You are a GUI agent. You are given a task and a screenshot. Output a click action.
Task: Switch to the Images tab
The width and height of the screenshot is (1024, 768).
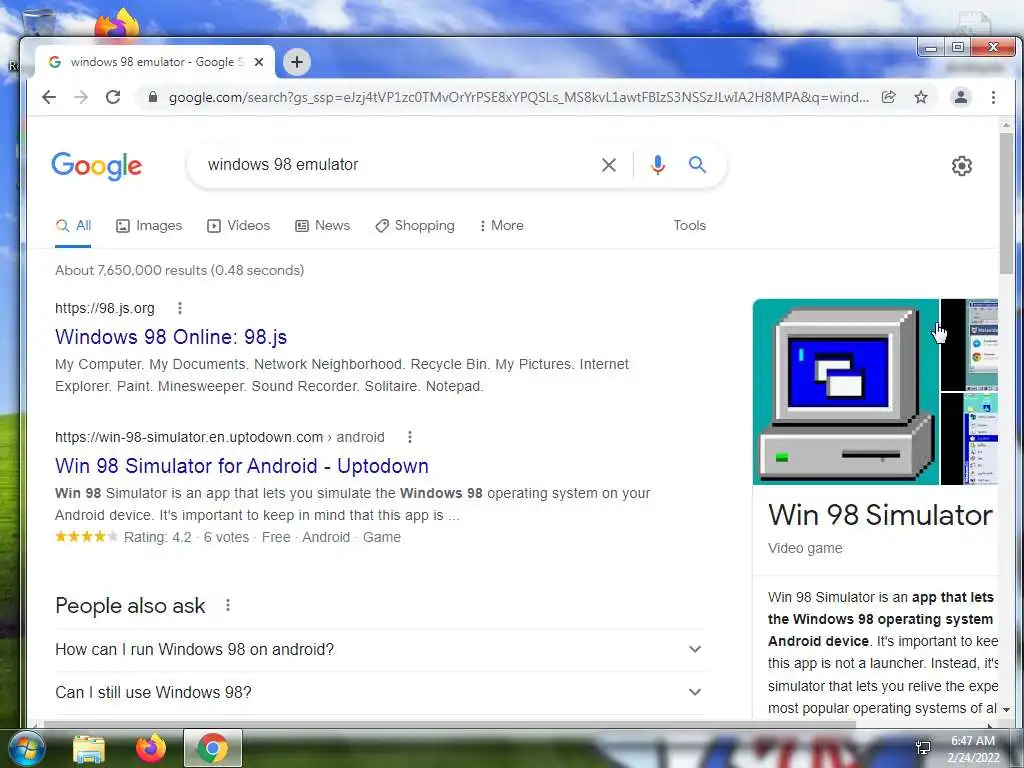[149, 226]
